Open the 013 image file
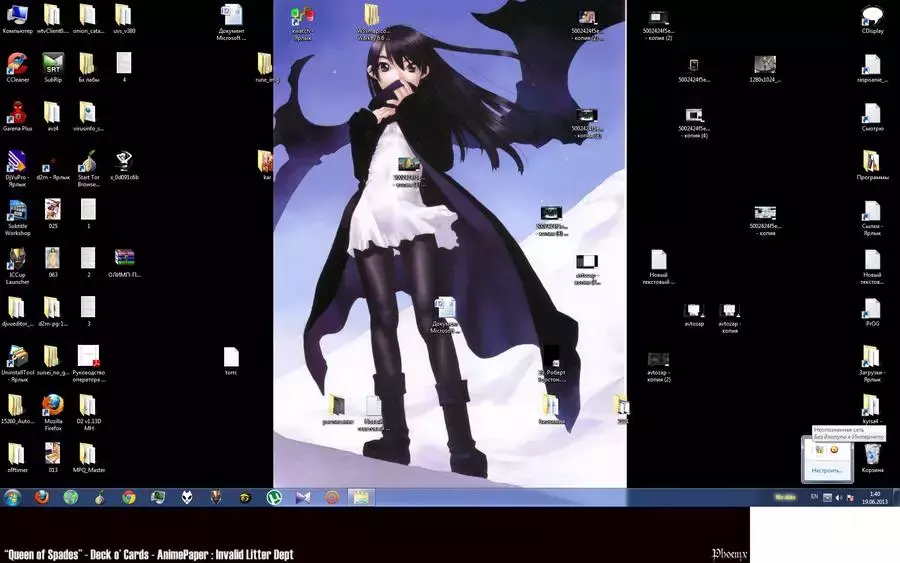Image resolution: width=900 pixels, height=563 pixels. [x=53, y=457]
